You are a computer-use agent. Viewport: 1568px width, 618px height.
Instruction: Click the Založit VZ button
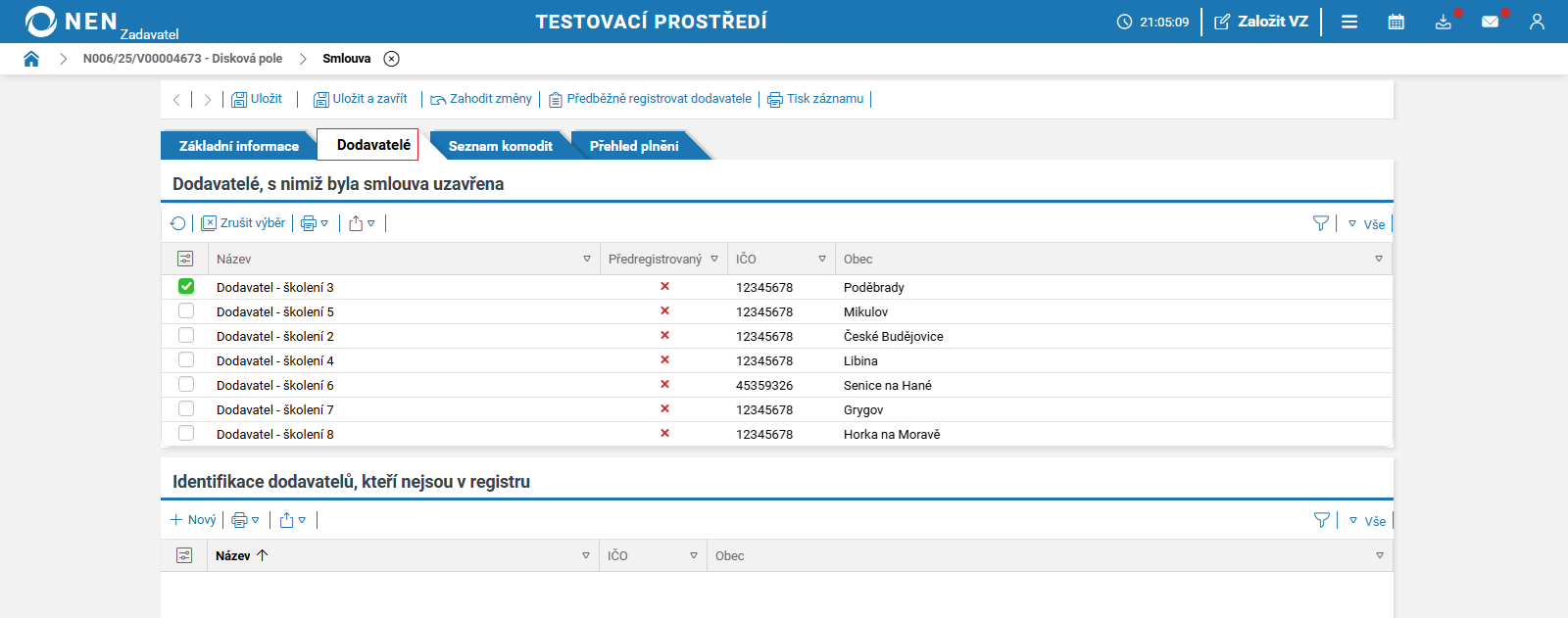coord(1261,22)
